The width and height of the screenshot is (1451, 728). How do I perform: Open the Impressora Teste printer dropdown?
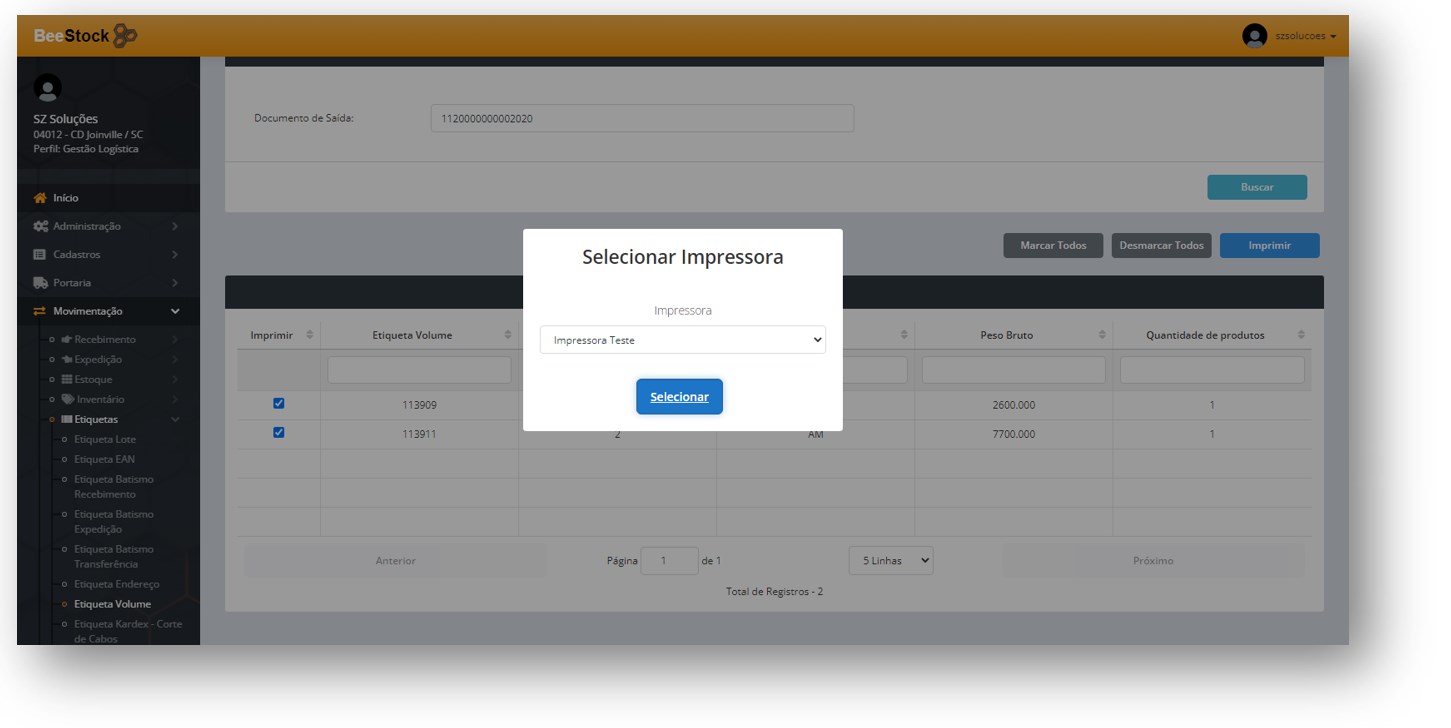coord(682,340)
